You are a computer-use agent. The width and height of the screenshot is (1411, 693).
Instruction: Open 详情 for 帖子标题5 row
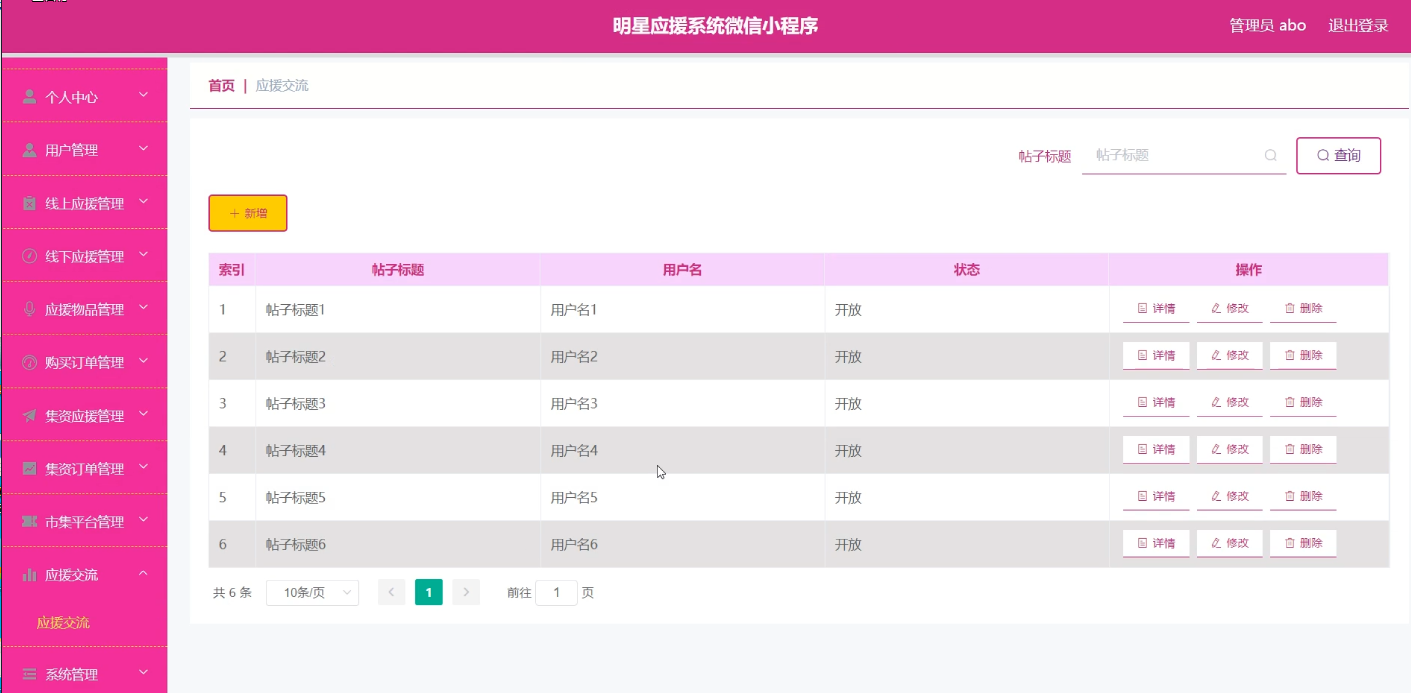(x=1156, y=497)
